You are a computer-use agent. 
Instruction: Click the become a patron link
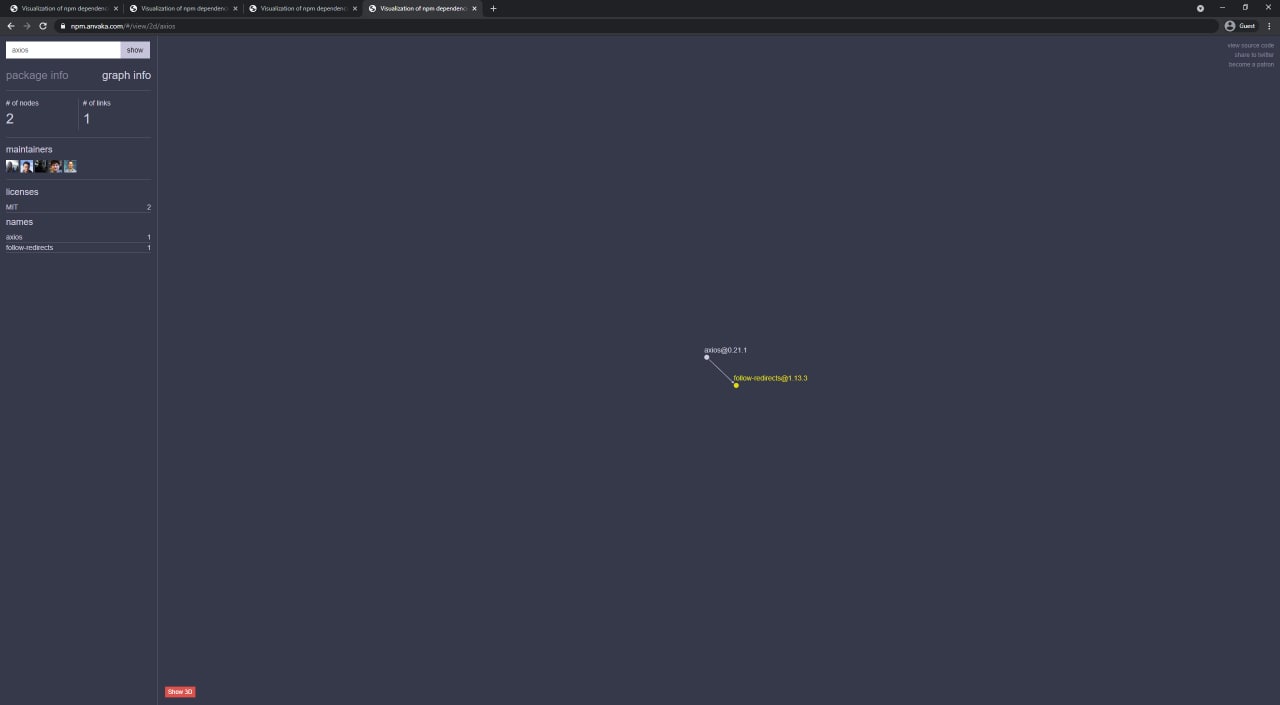[x=1252, y=64]
